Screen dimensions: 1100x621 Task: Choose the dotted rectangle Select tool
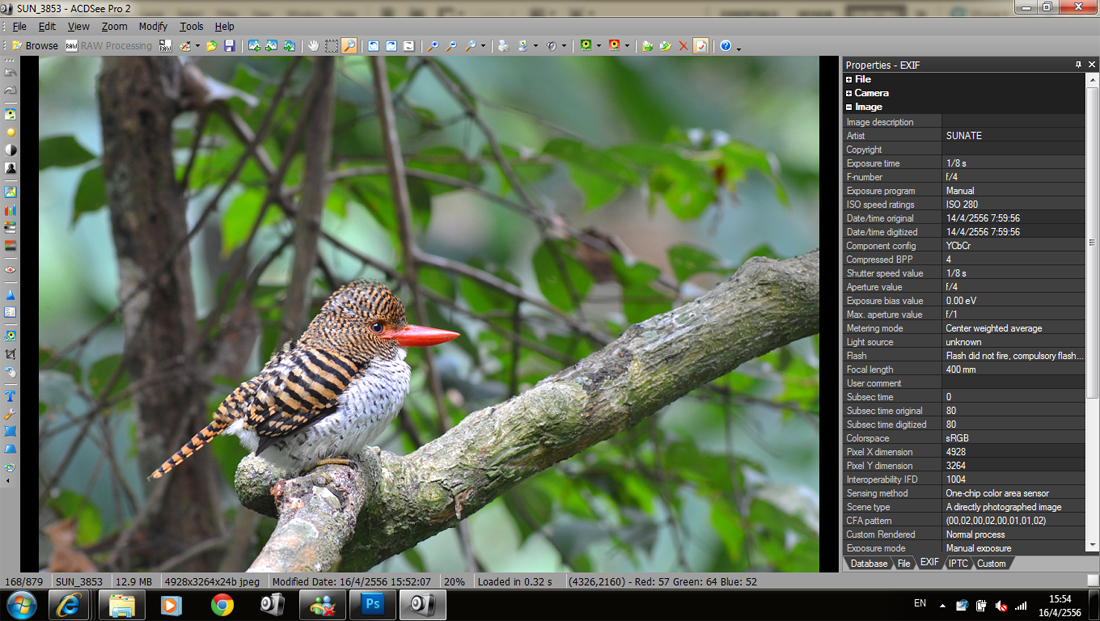(331, 46)
